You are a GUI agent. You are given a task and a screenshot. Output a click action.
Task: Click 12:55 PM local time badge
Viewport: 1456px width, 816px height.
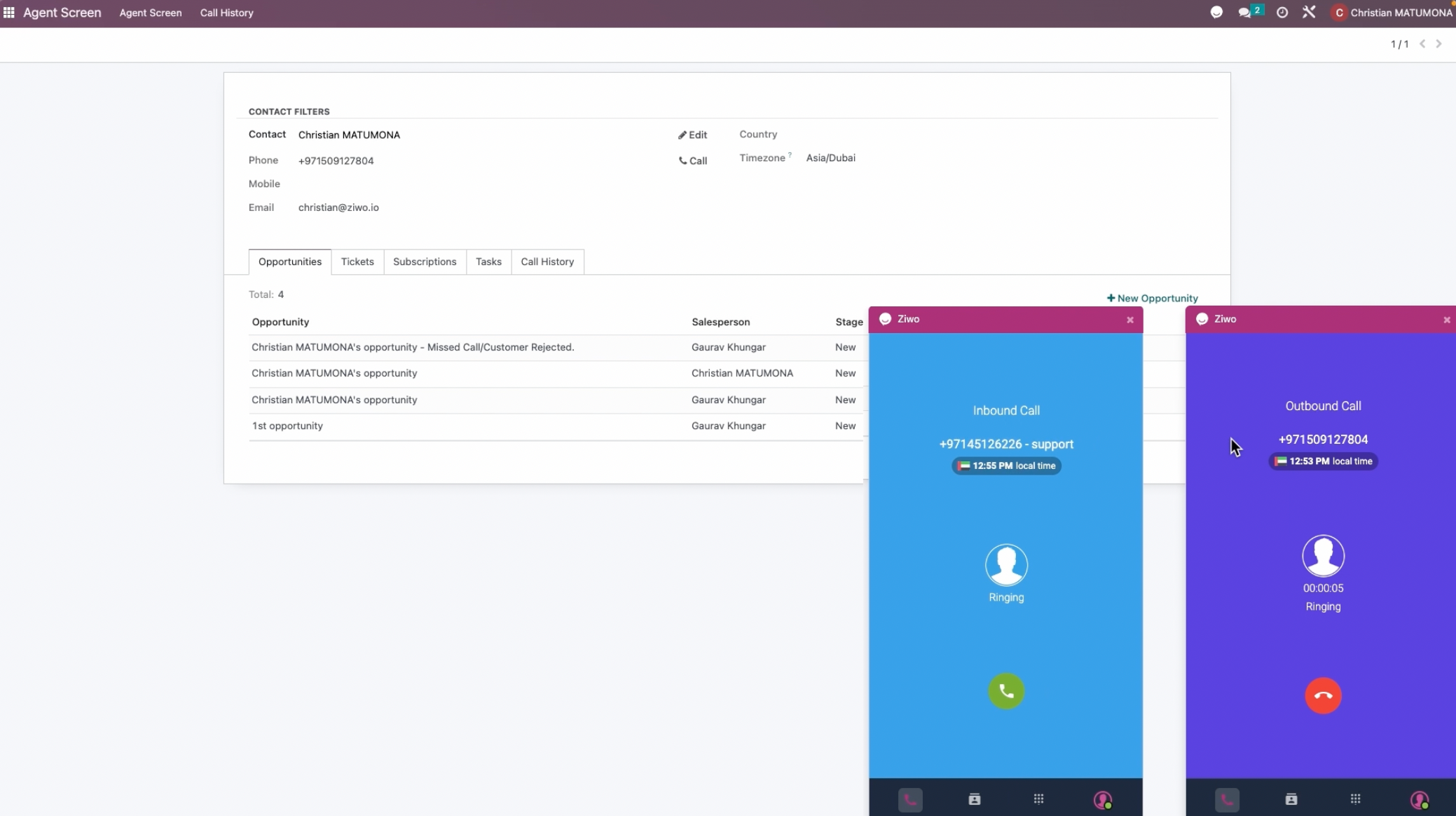[1006, 465]
